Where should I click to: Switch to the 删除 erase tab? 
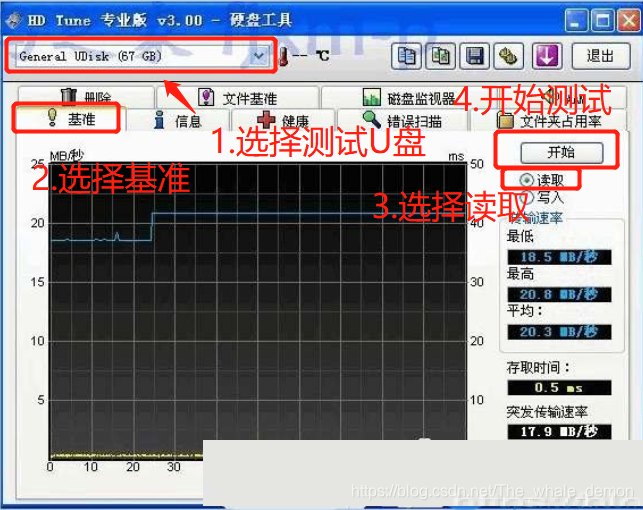(x=86, y=97)
